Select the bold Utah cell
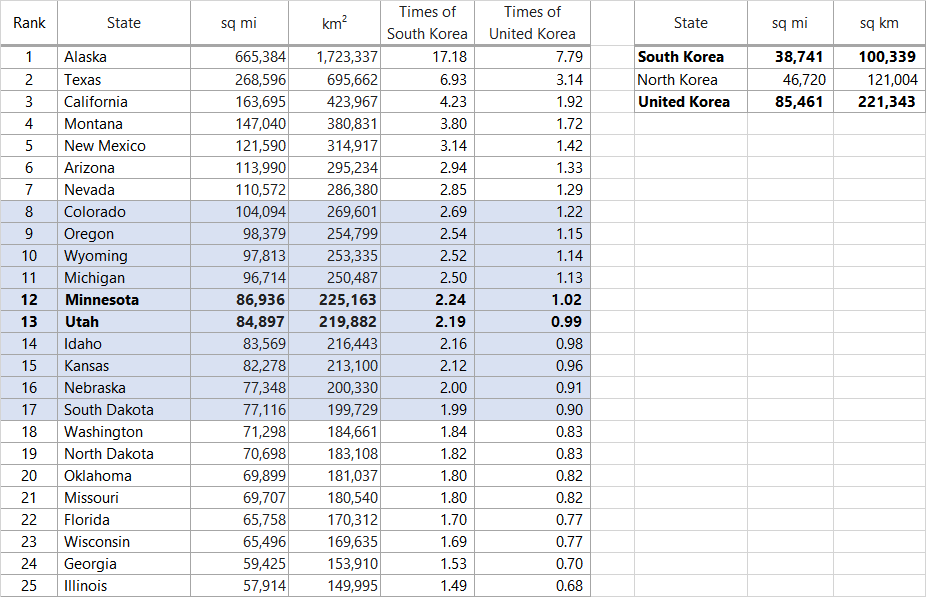The height and width of the screenshot is (597, 926). [123, 322]
